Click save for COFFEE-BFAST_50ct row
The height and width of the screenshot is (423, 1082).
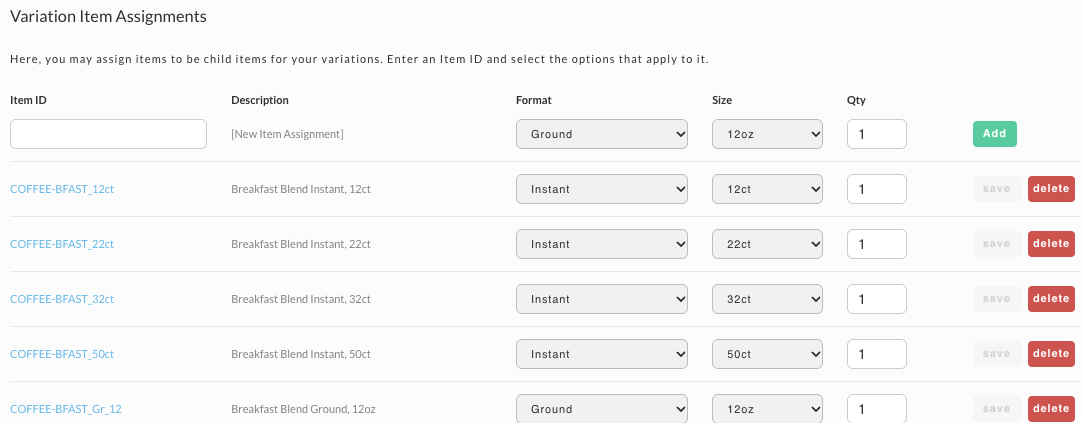(x=996, y=355)
